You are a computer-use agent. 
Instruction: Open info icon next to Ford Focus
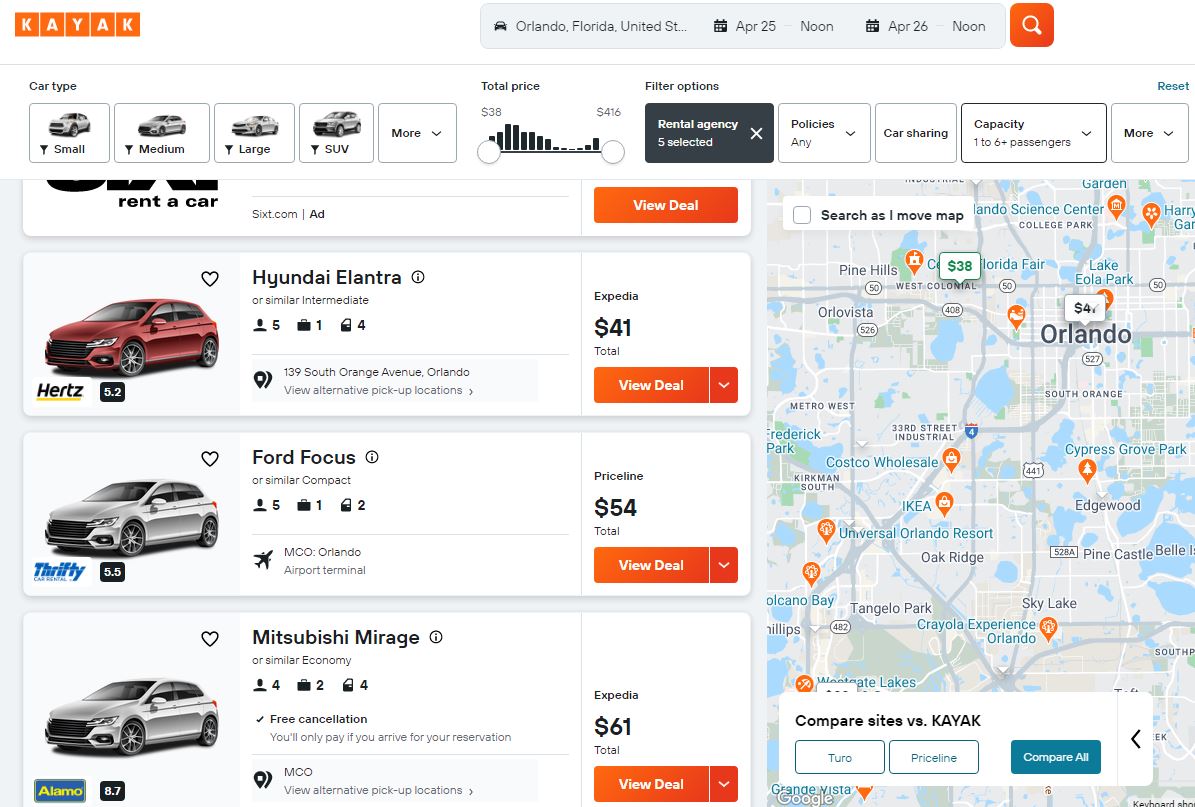pyautogui.click(x=372, y=457)
